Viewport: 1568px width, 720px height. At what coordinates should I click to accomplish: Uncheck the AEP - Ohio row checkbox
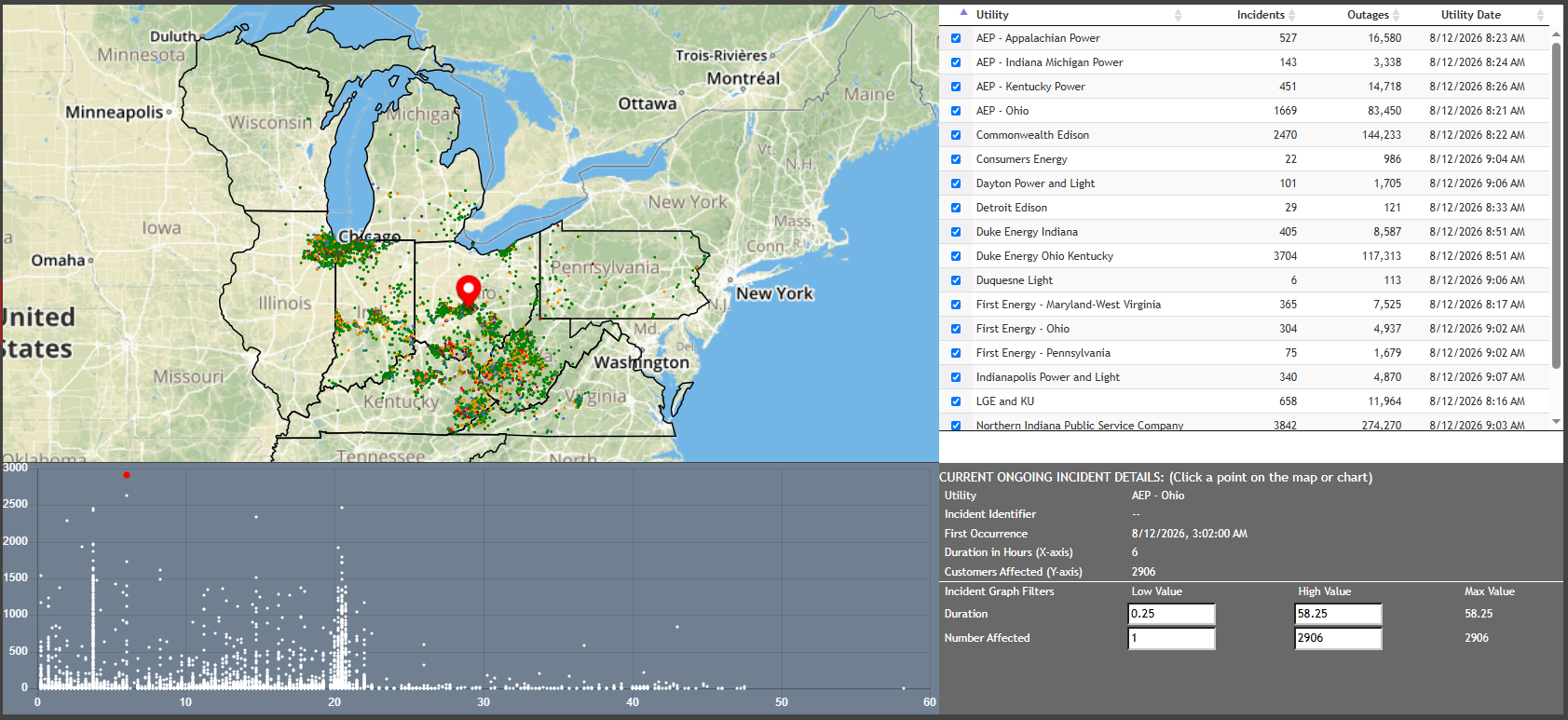[956, 111]
